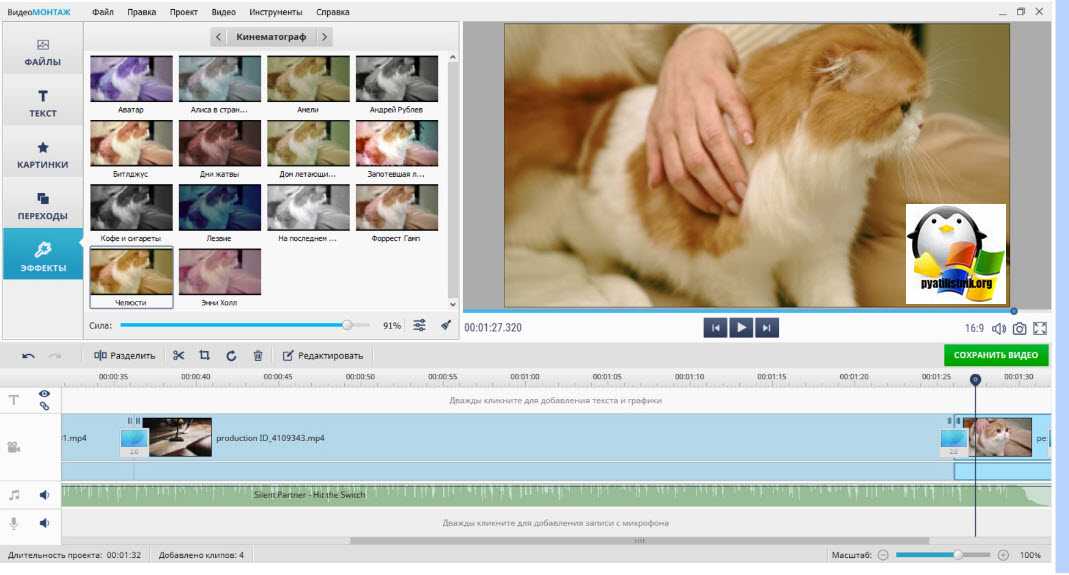Adjust the Сила effect strength slider
Image resolution: width=1069 pixels, height=575 pixels.
coord(347,325)
